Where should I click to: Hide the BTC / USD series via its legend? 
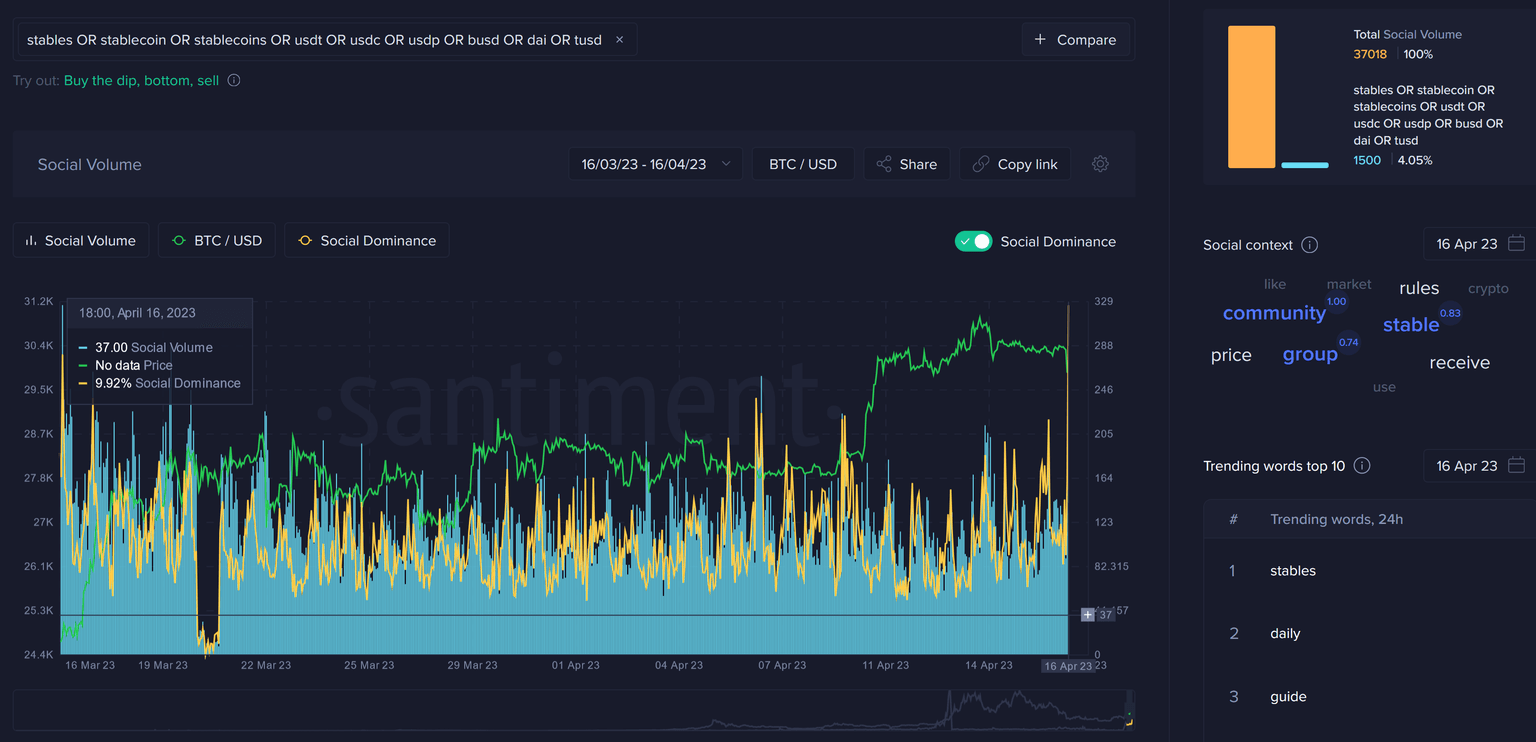[x=216, y=240]
